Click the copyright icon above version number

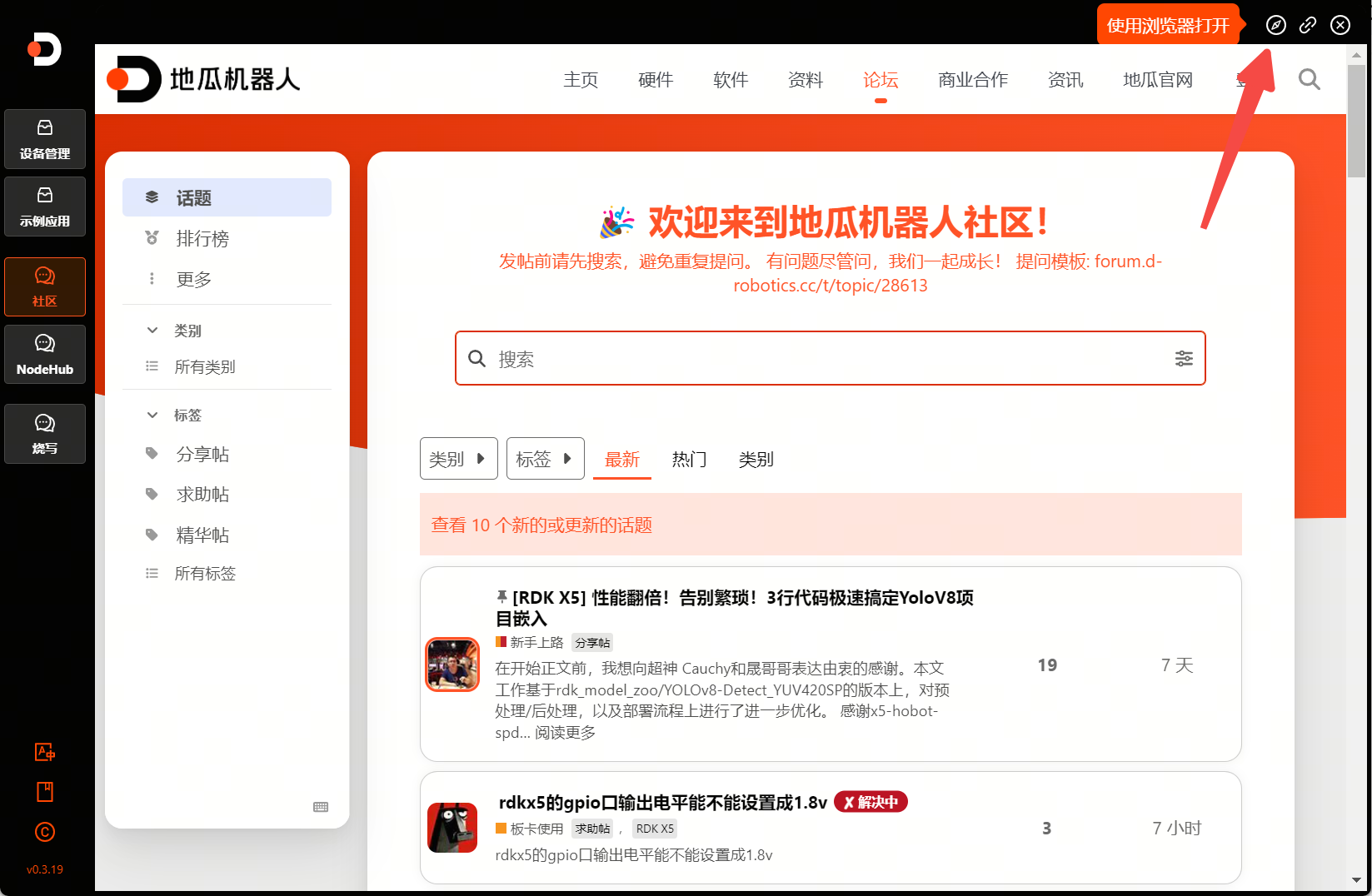(44, 832)
